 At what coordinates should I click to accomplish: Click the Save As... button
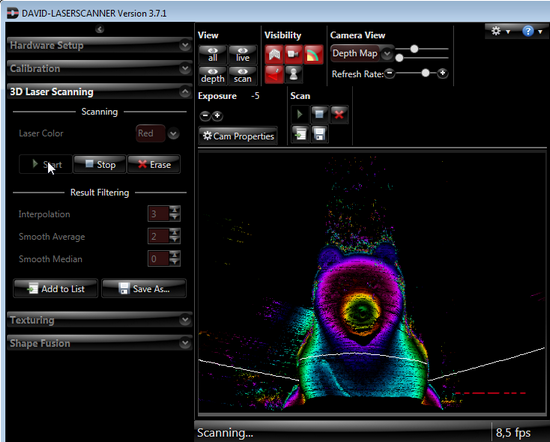144,289
